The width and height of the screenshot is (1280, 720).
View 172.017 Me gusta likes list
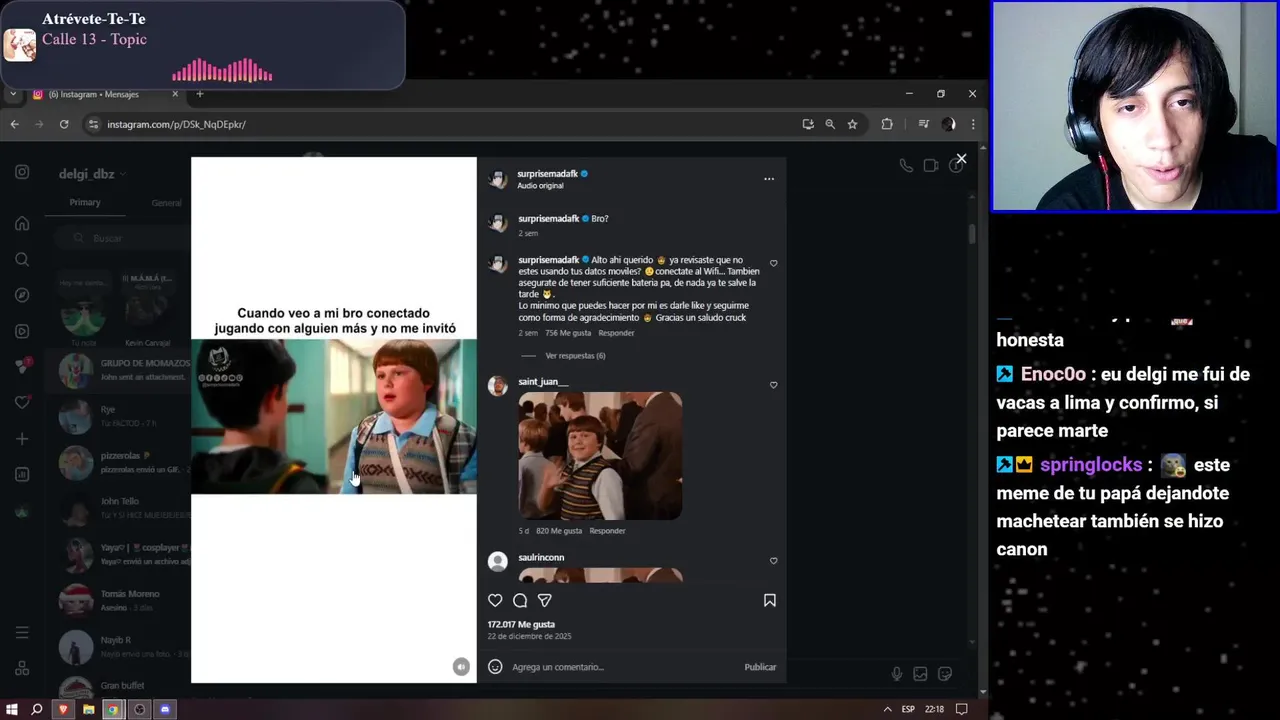click(x=521, y=624)
